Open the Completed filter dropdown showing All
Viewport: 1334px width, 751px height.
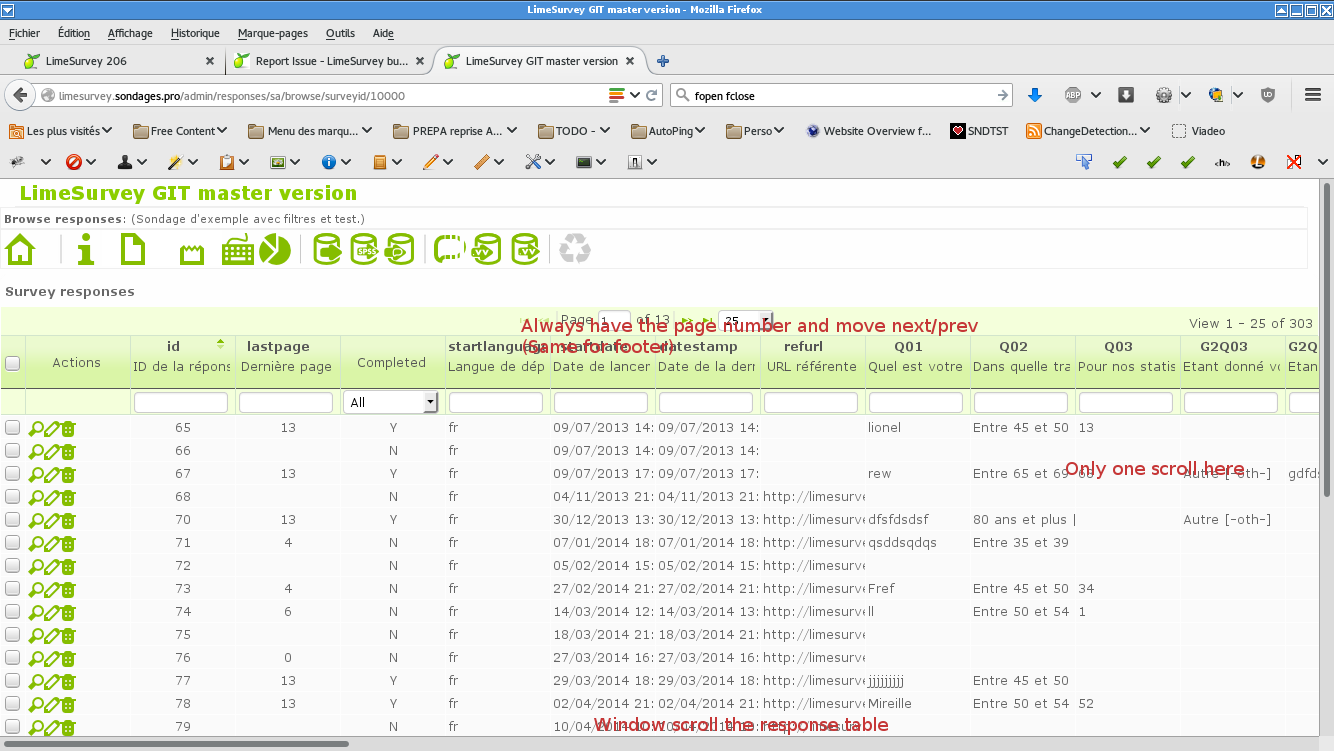(x=390, y=402)
